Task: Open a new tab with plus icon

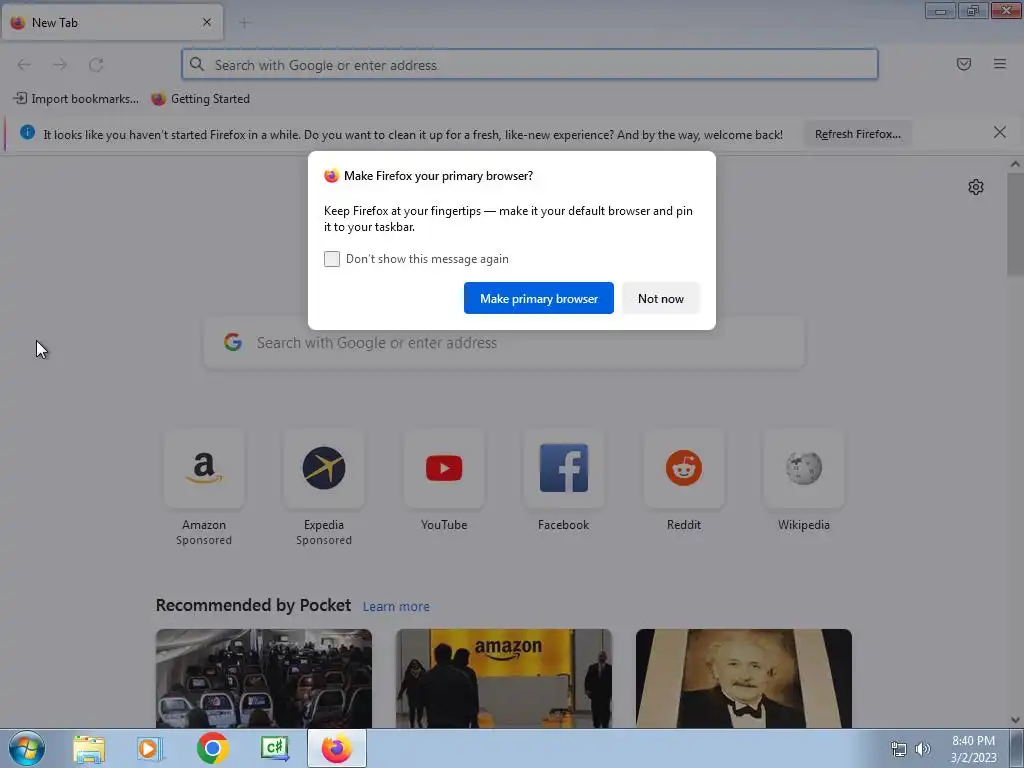Action: 244,23
